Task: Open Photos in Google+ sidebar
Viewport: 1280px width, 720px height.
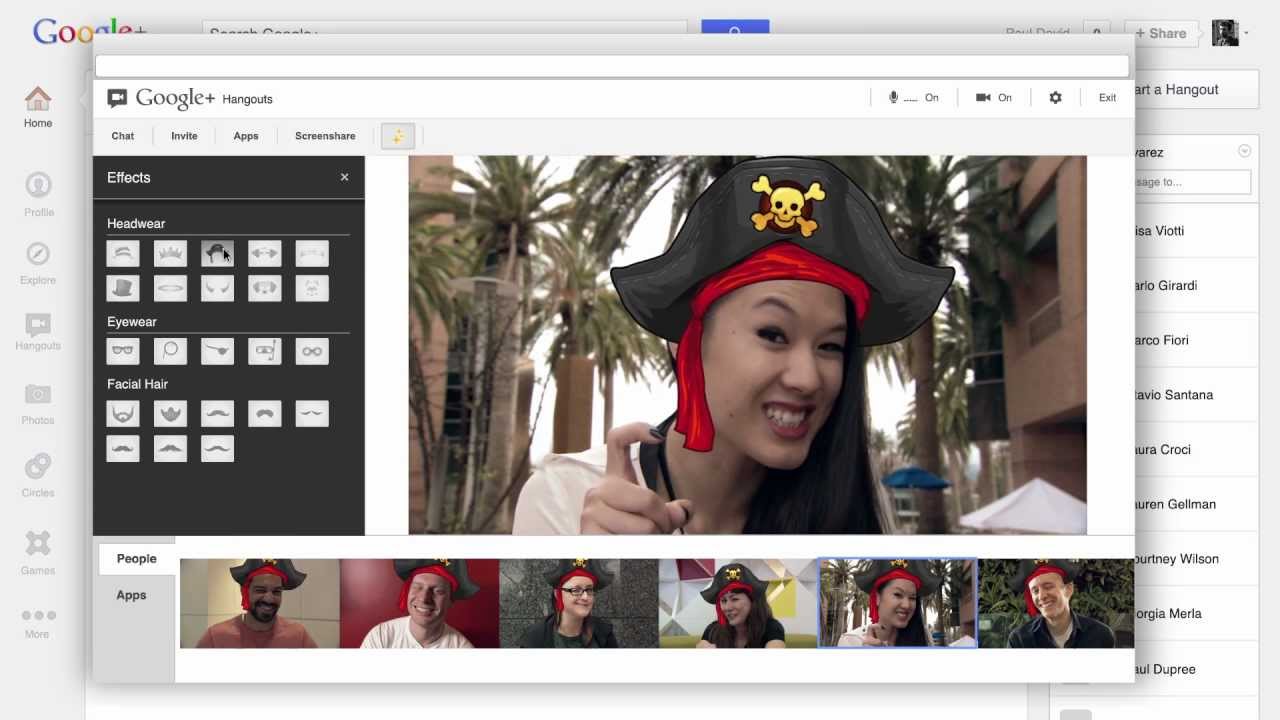Action: tap(38, 405)
